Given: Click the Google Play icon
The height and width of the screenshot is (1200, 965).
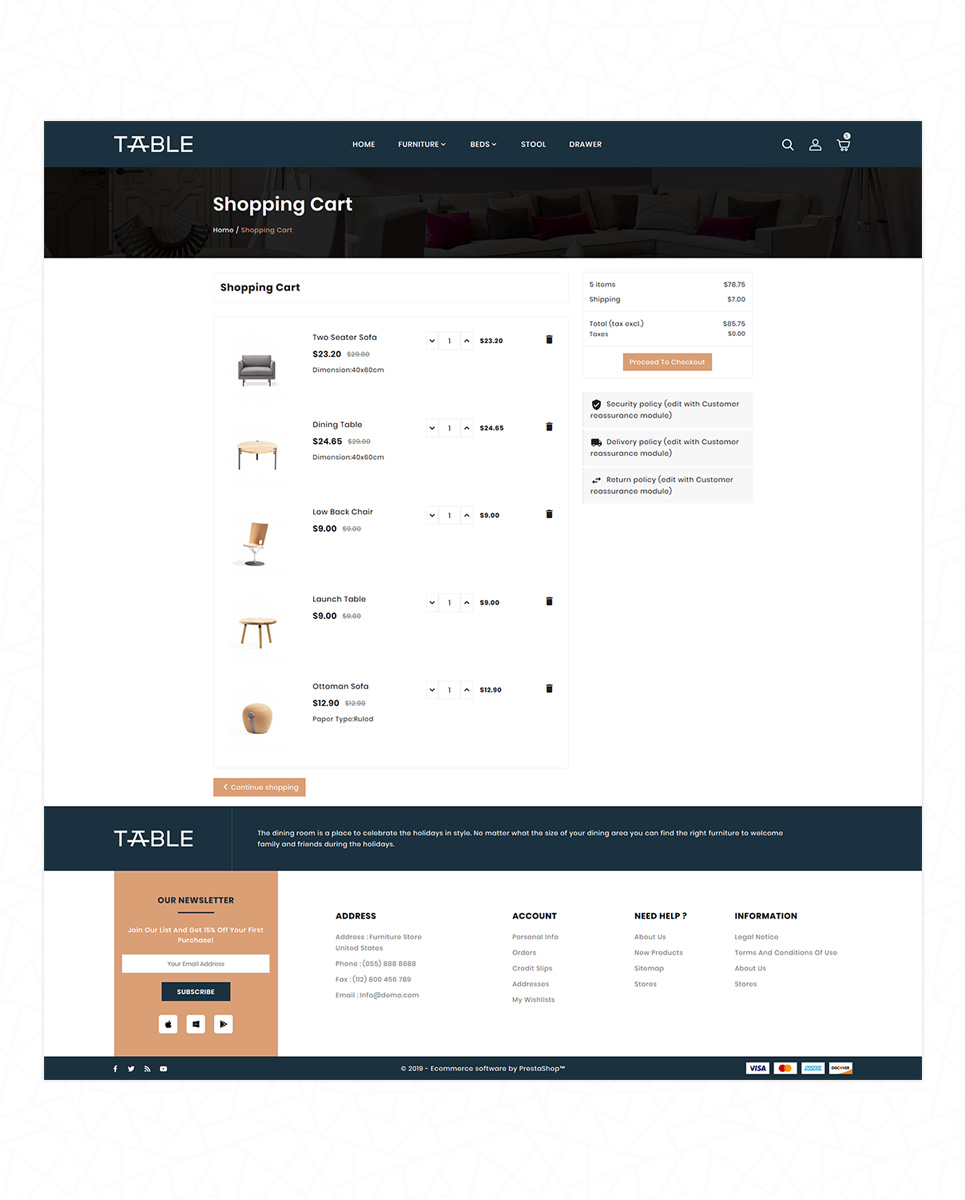Looking at the screenshot, I should (223, 1024).
